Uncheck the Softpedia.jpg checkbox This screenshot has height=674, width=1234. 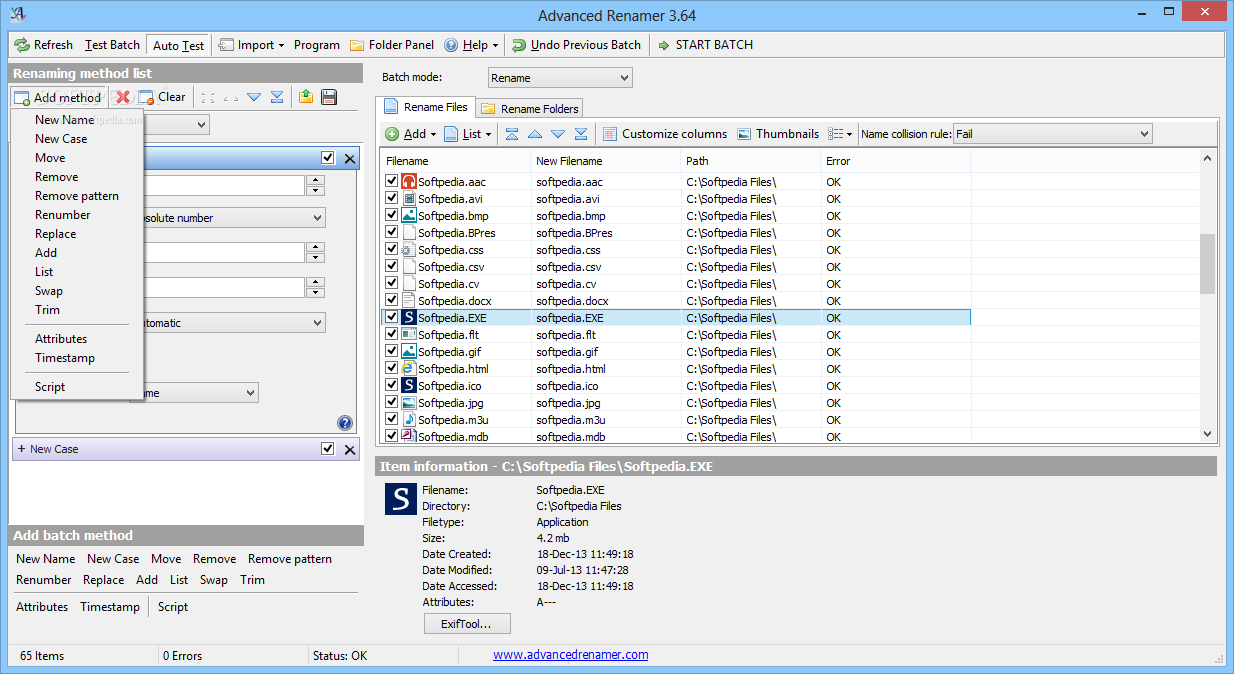coord(392,403)
